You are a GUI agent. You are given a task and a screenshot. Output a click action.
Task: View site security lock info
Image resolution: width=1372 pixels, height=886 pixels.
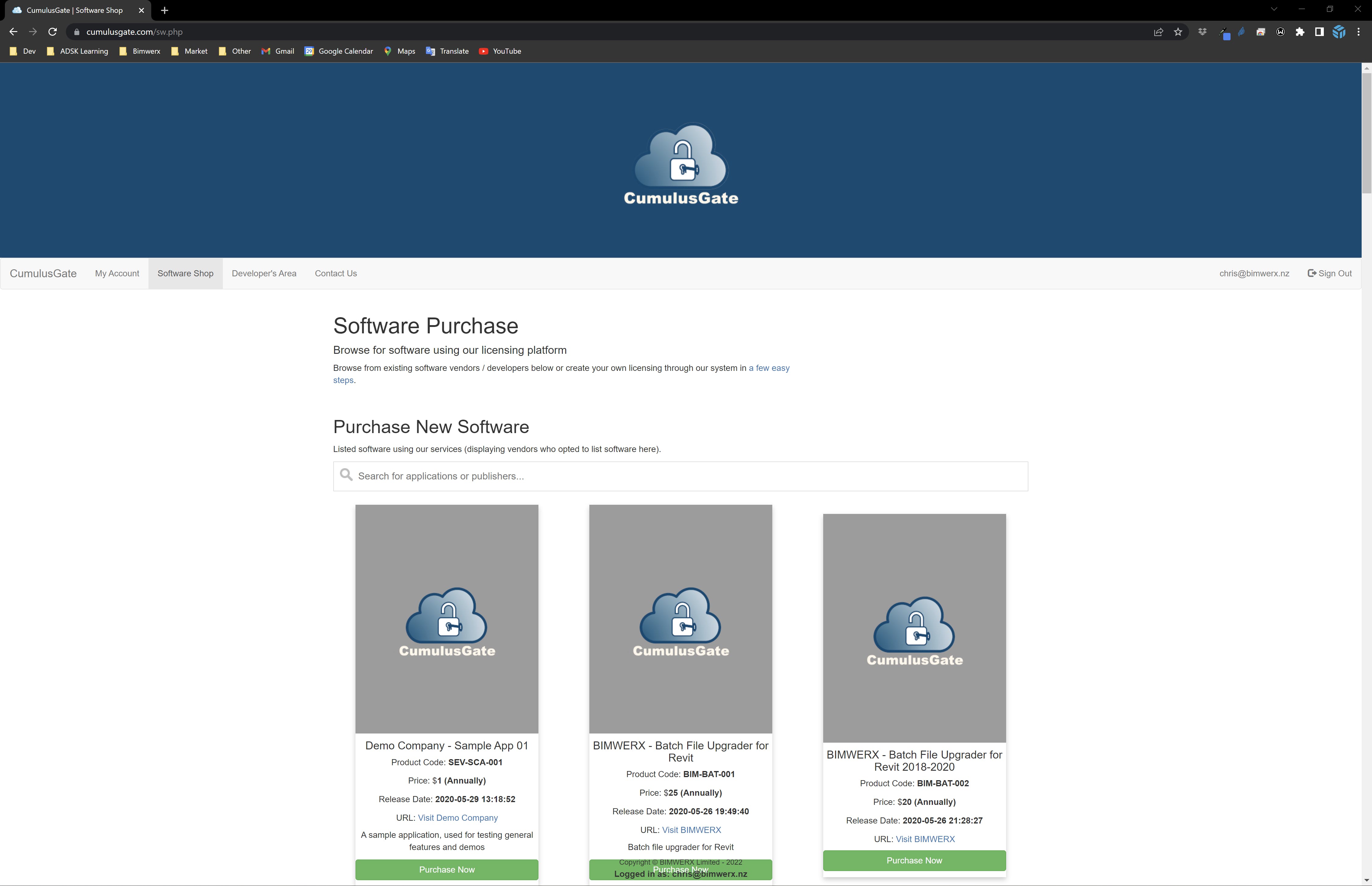pyautogui.click(x=77, y=32)
